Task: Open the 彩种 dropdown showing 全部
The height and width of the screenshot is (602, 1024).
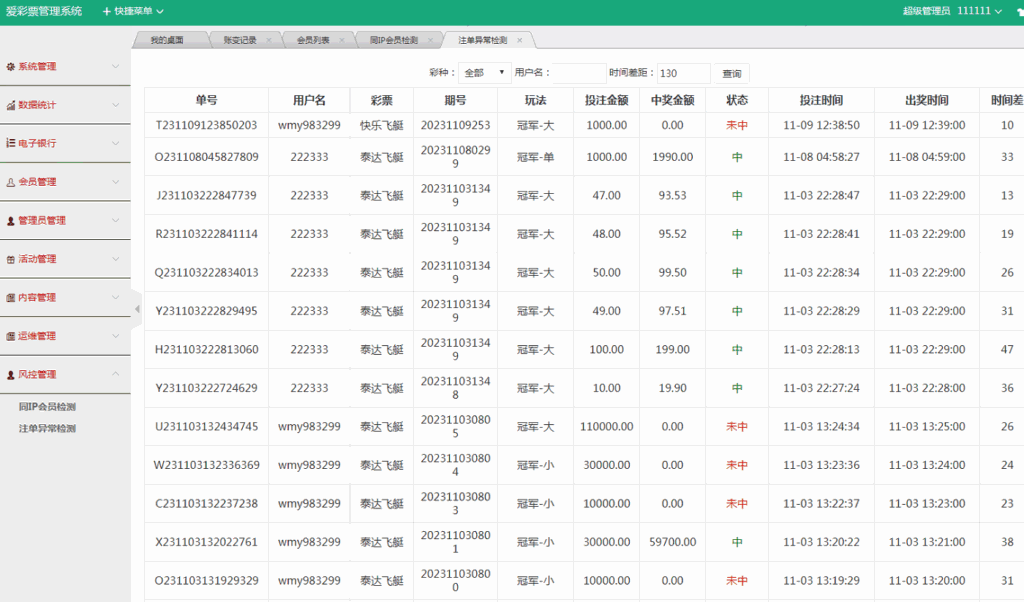Action: click(x=485, y=73)
